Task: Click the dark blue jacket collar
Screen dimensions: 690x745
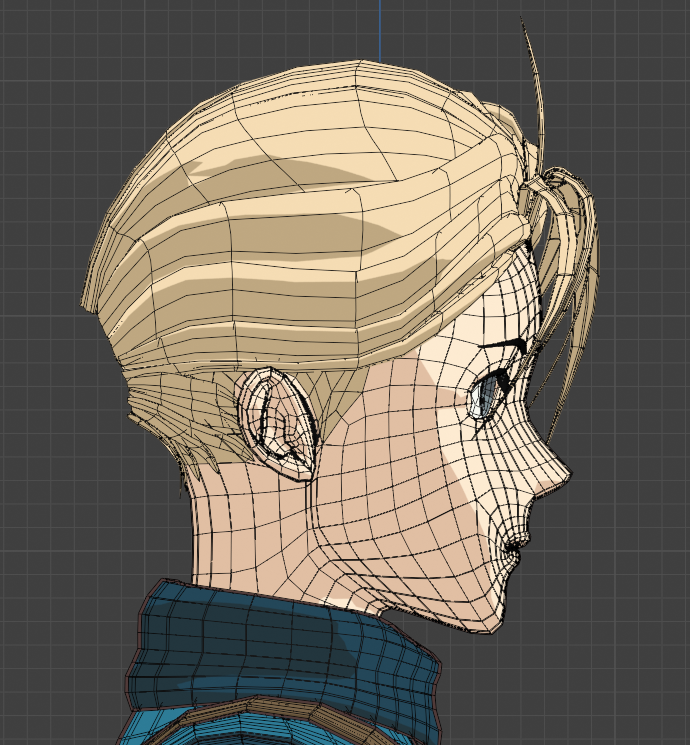Action: click(285, 651)
